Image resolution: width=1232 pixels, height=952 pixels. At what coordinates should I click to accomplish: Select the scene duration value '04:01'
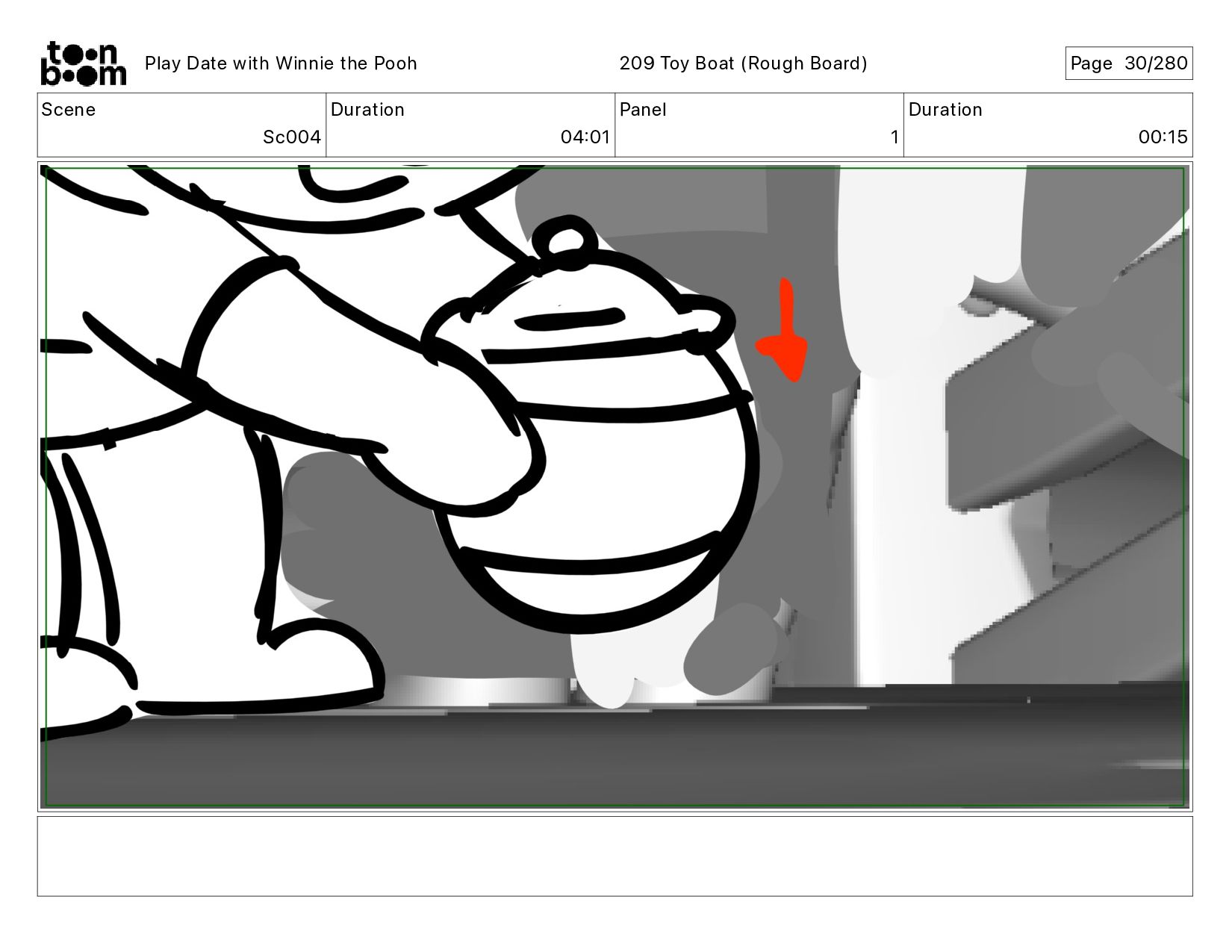(x=585, y=137)
